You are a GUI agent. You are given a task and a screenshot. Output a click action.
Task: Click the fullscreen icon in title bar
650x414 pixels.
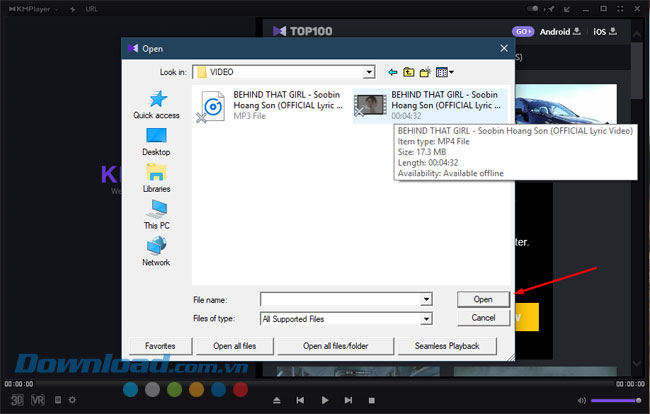[x=620, y=9]
